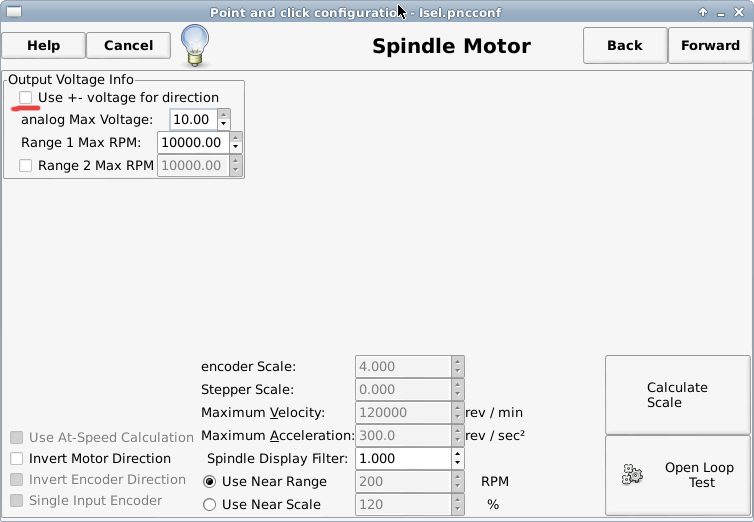Click the light bulb hint icon
Screen dimensions: 754x522
coord(195,45)
